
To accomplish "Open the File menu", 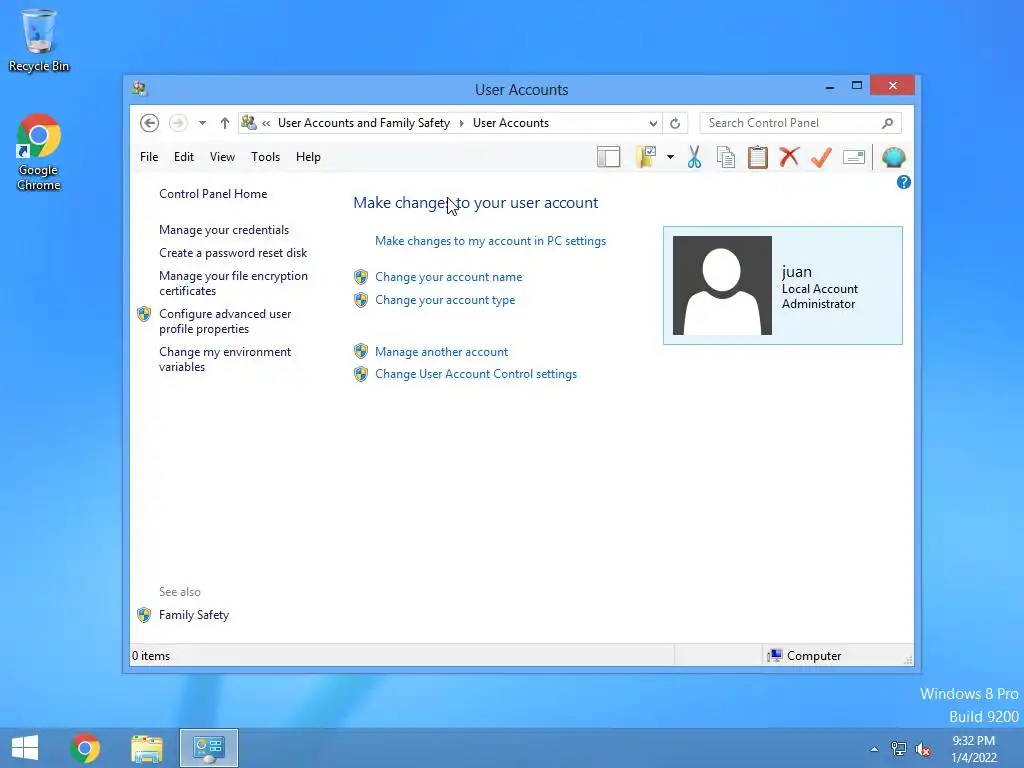I will pos(149,157).
